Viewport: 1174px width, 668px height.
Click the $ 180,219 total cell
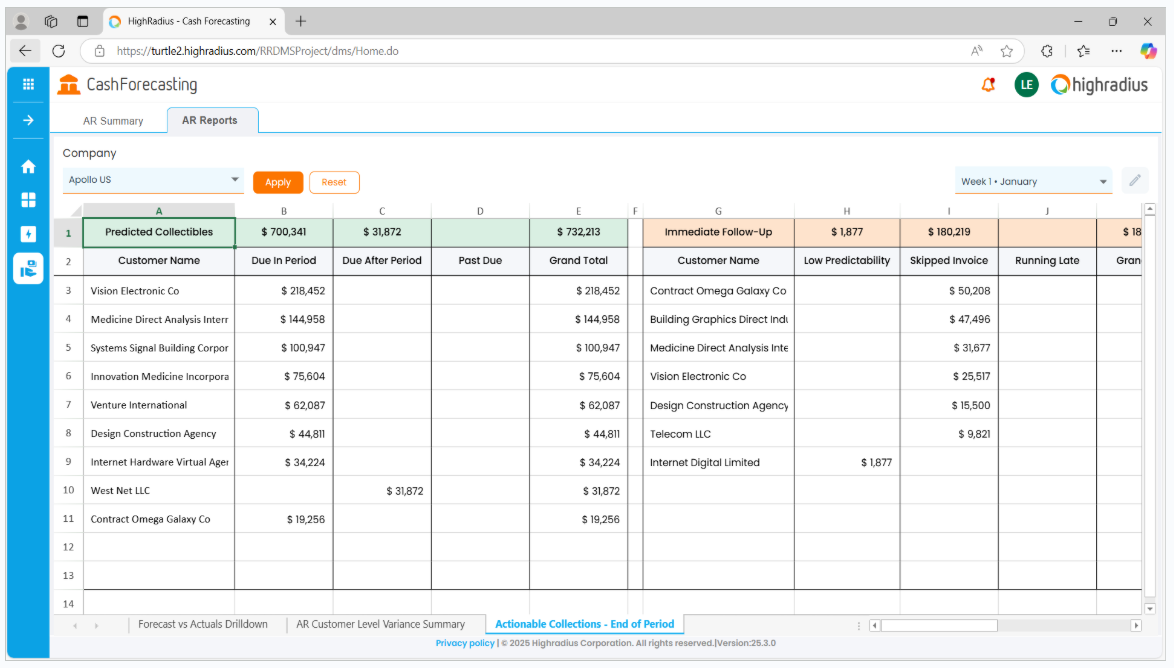[x=949, y=232]
